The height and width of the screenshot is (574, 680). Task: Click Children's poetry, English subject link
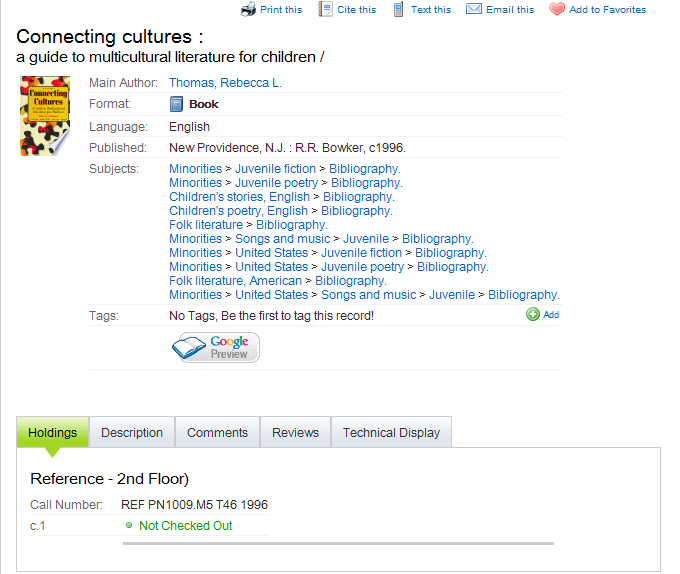[238, 211]
